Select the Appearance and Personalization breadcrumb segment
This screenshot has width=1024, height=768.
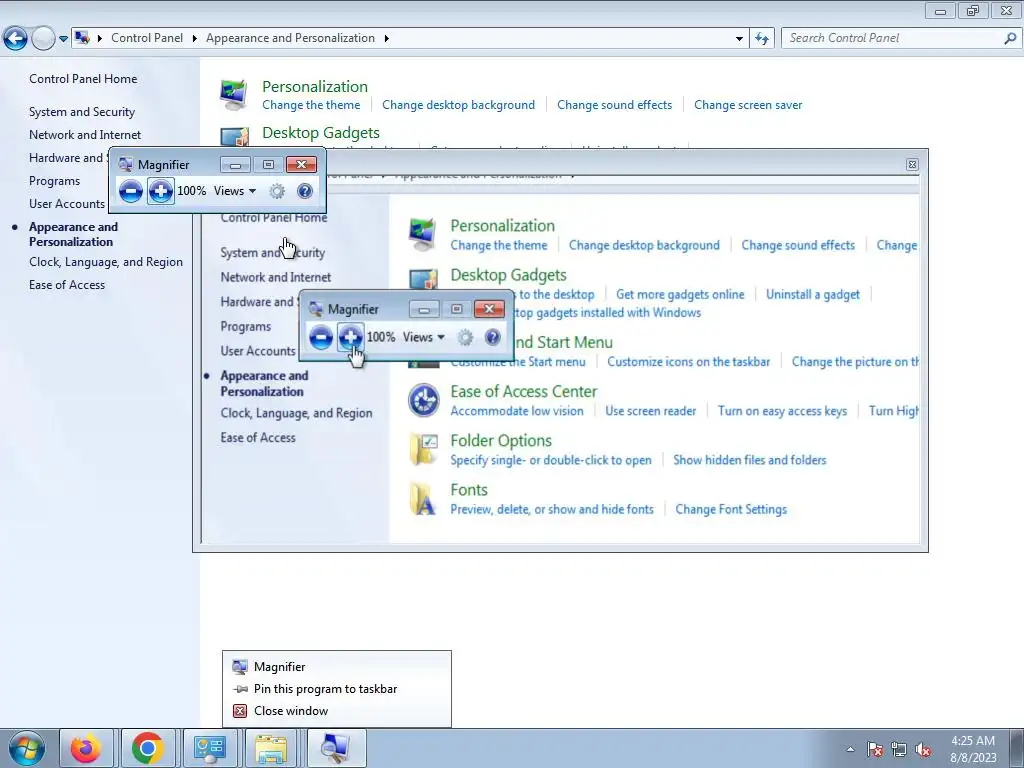tap(291, 38)
